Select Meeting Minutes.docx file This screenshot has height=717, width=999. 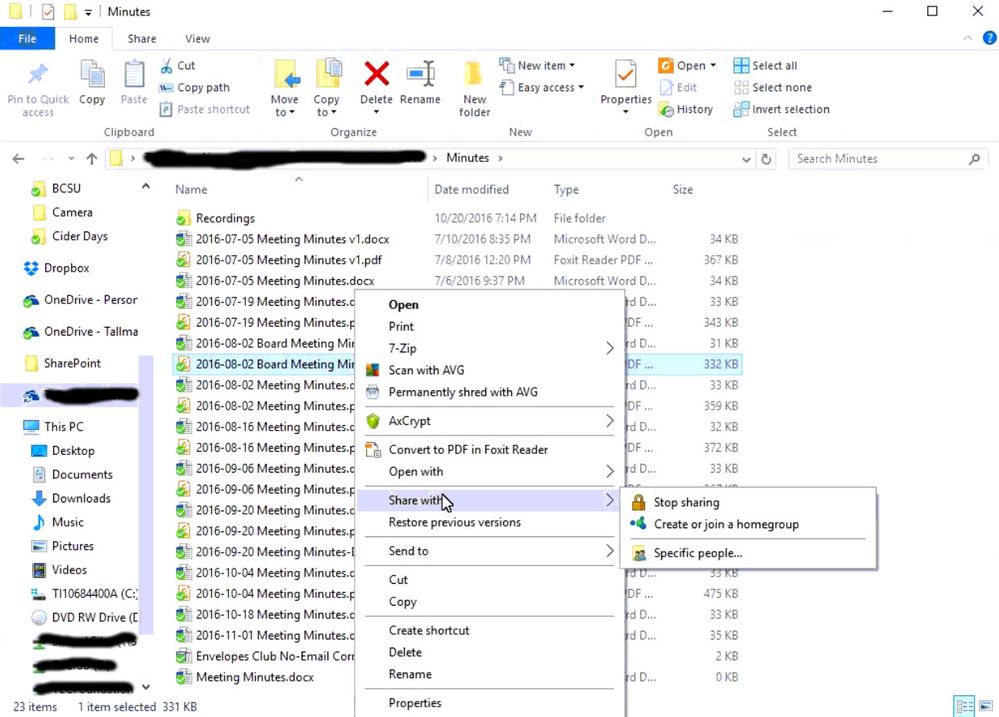pyautogui.click(x=245, y=677)
